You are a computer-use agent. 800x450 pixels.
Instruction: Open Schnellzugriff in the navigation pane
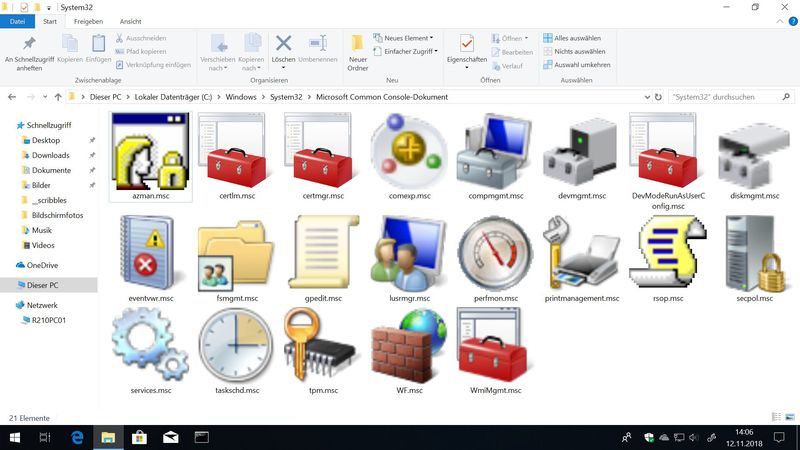[x=49, y=125]
